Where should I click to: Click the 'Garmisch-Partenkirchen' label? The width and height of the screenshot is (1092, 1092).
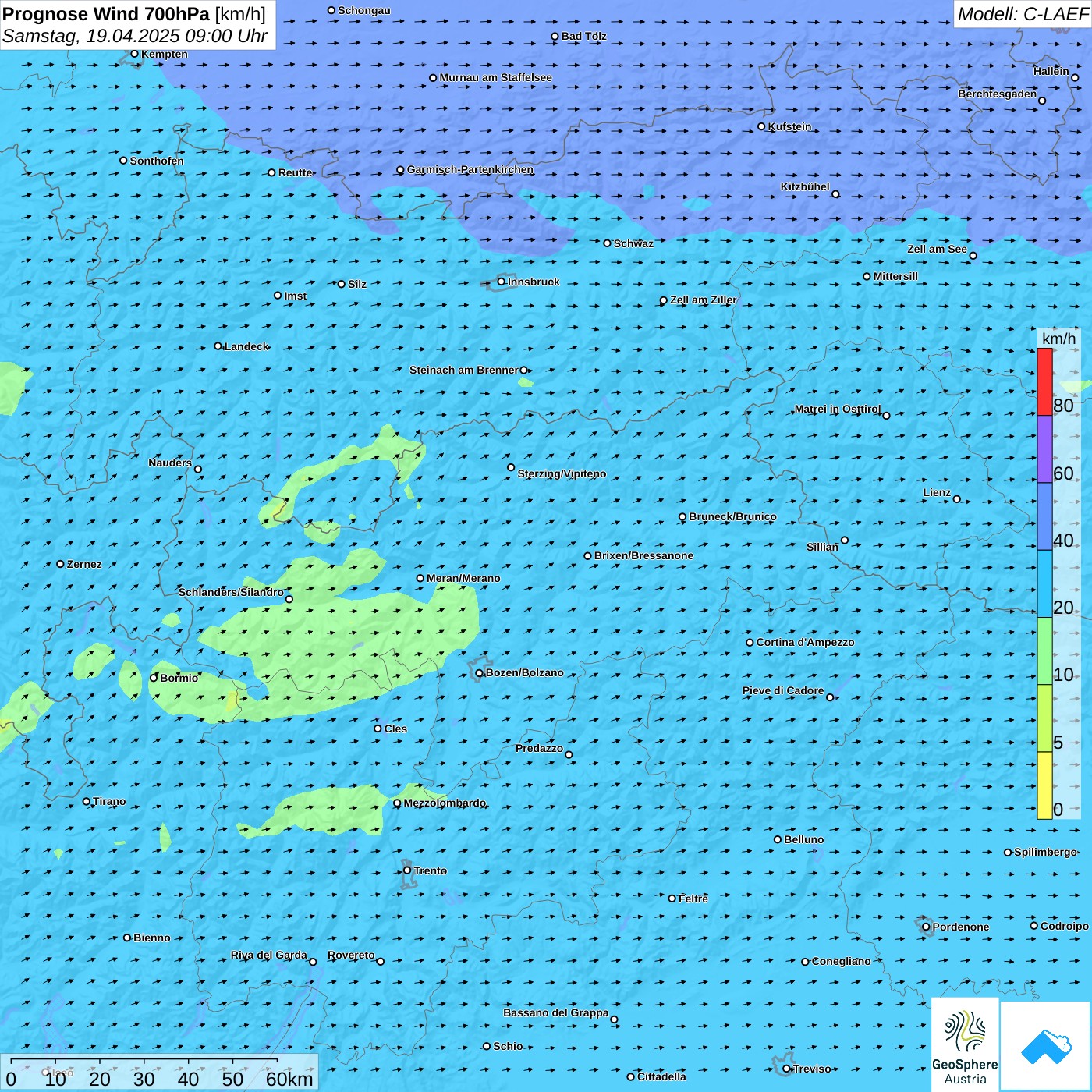click(x=470, y=169)
